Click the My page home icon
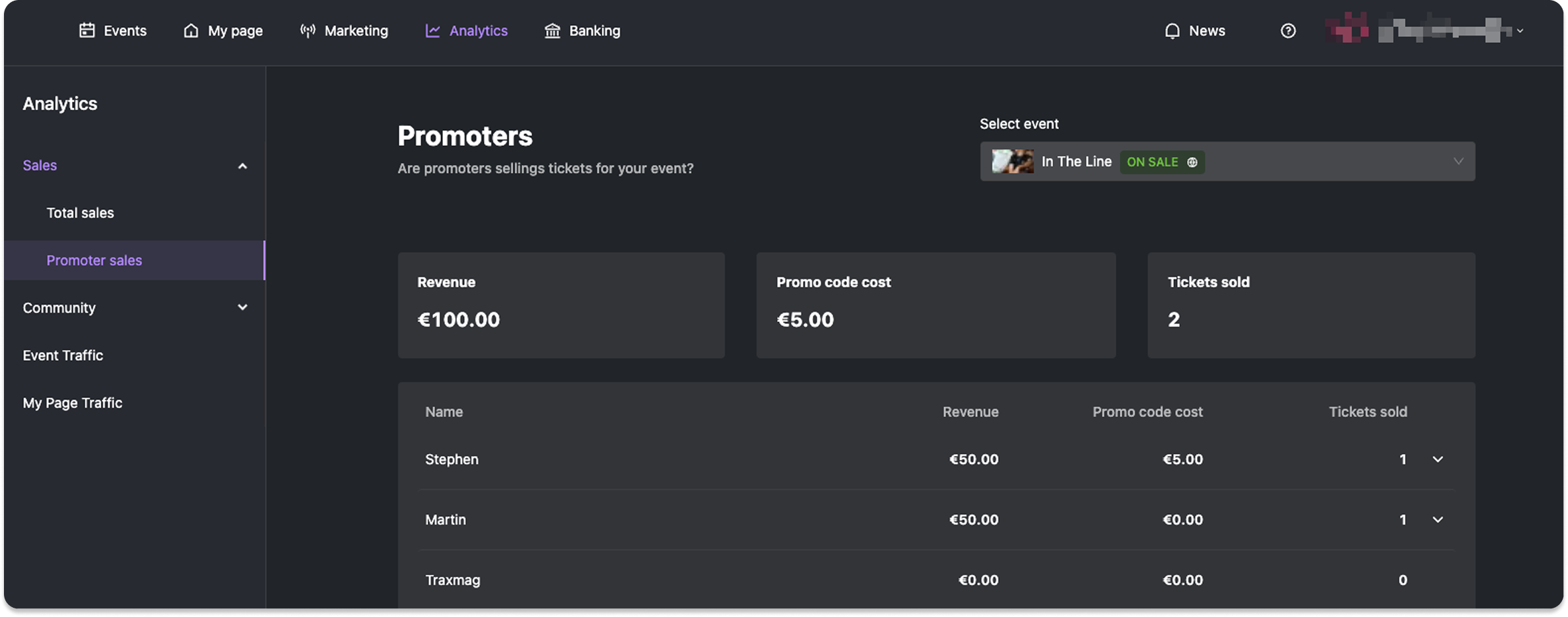 [191, 30]
